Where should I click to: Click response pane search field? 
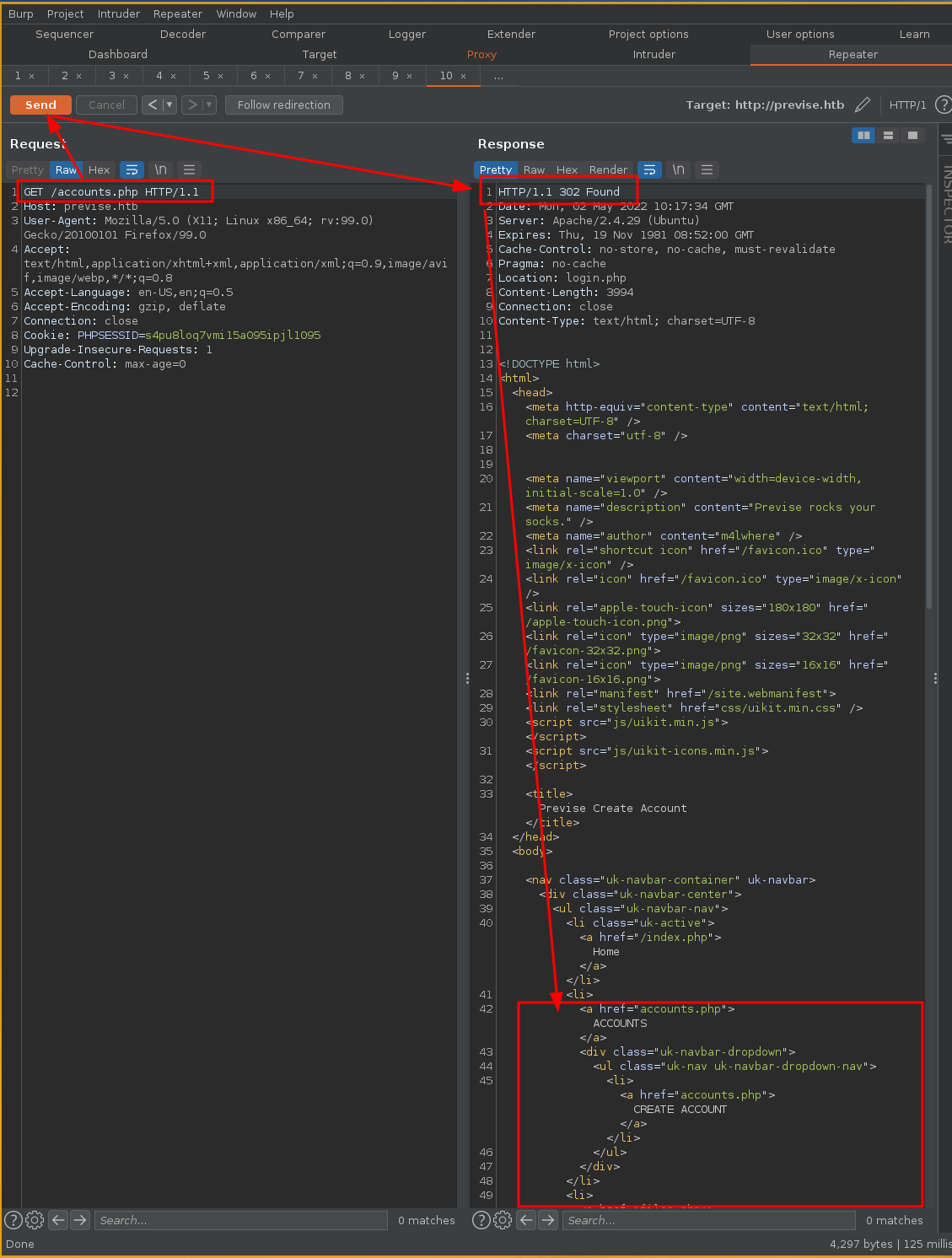(708, 1220)
